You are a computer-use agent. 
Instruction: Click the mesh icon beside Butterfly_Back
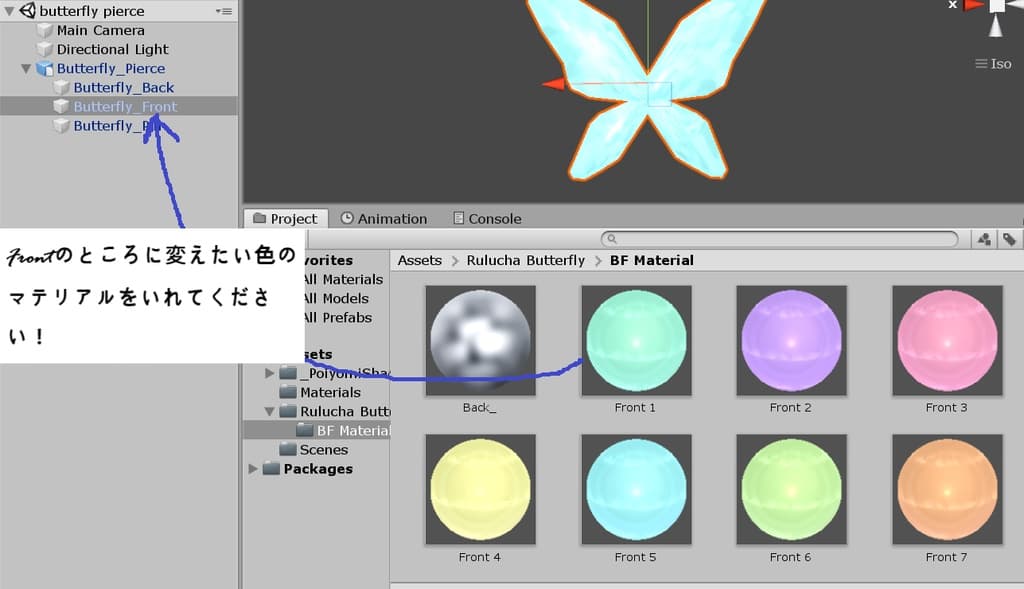57,87
